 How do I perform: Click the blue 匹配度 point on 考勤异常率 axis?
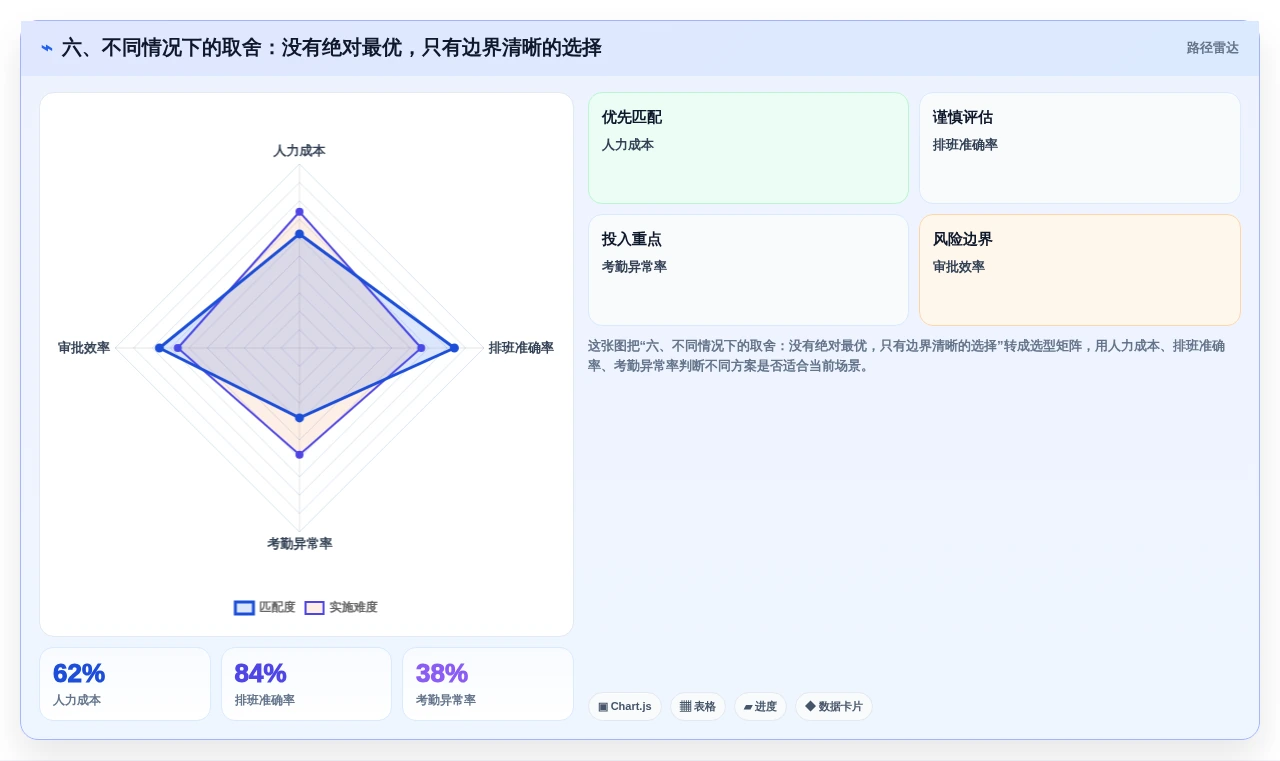tap(299, 418)
